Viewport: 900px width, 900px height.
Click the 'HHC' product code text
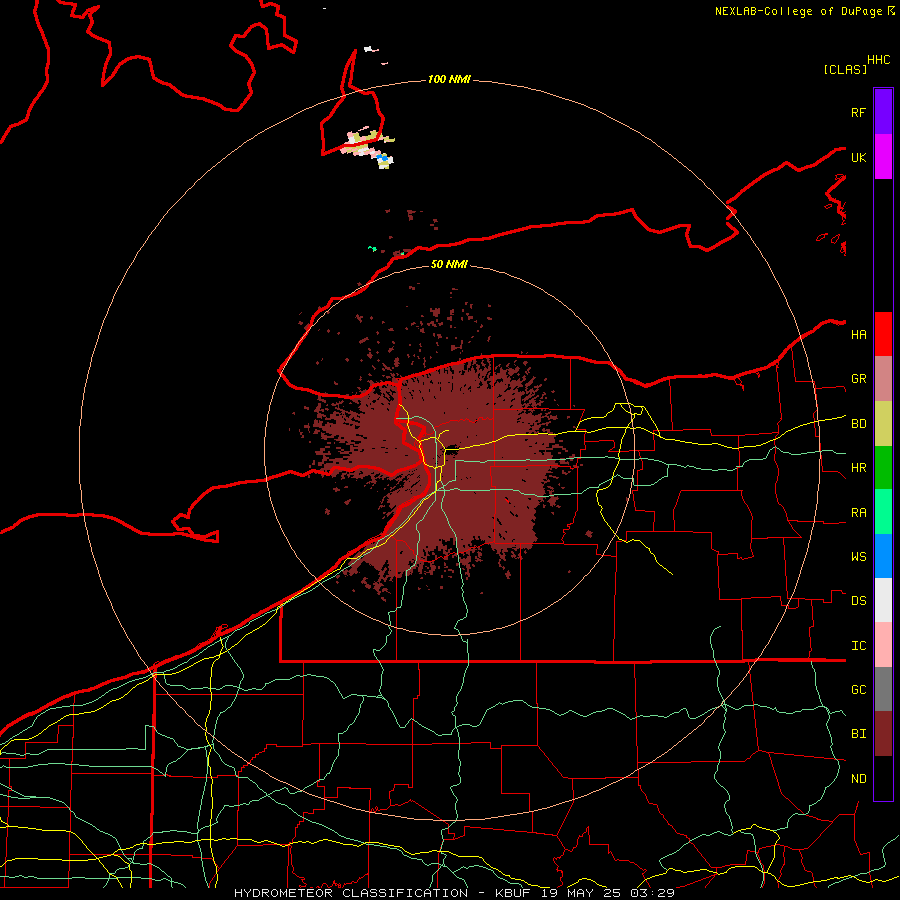coord(878,60)
